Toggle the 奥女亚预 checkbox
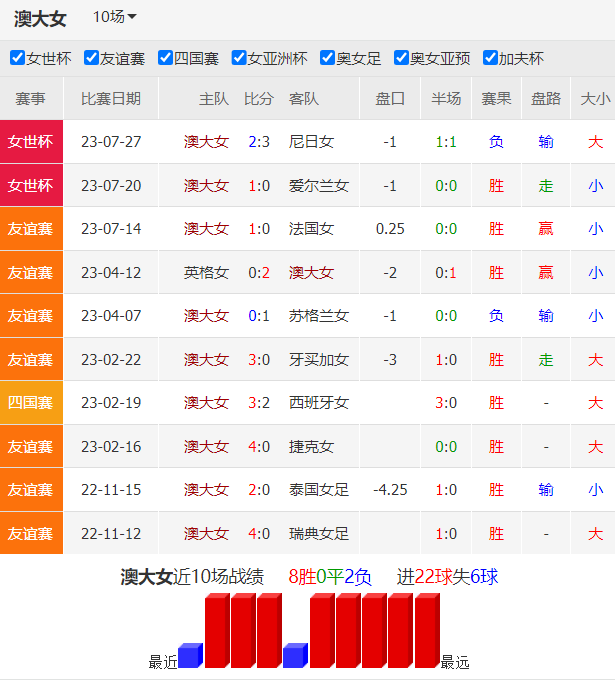The image size is (615, 682). click(x=402, y=58)
